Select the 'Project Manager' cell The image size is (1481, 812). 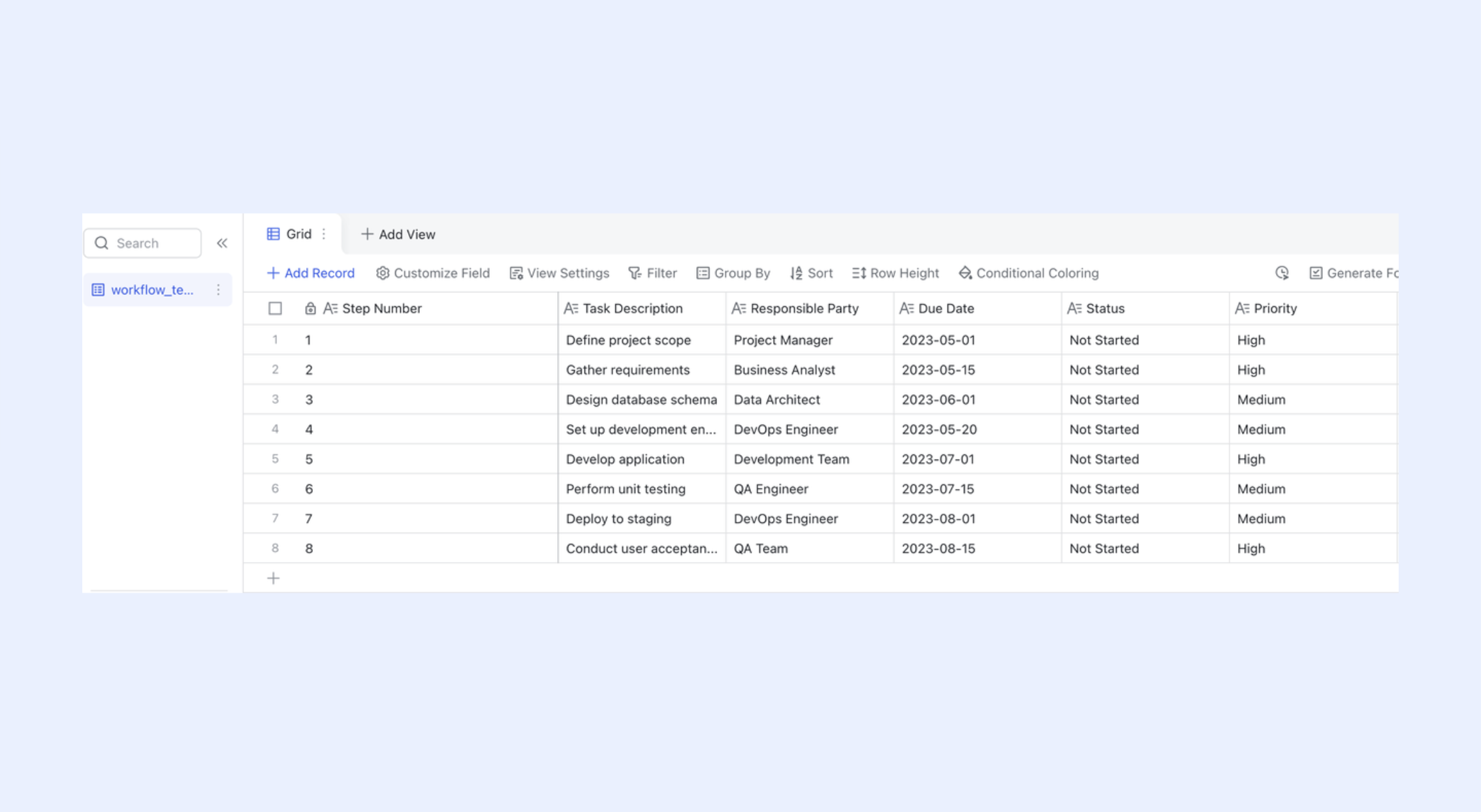click(x=810, y=340)
